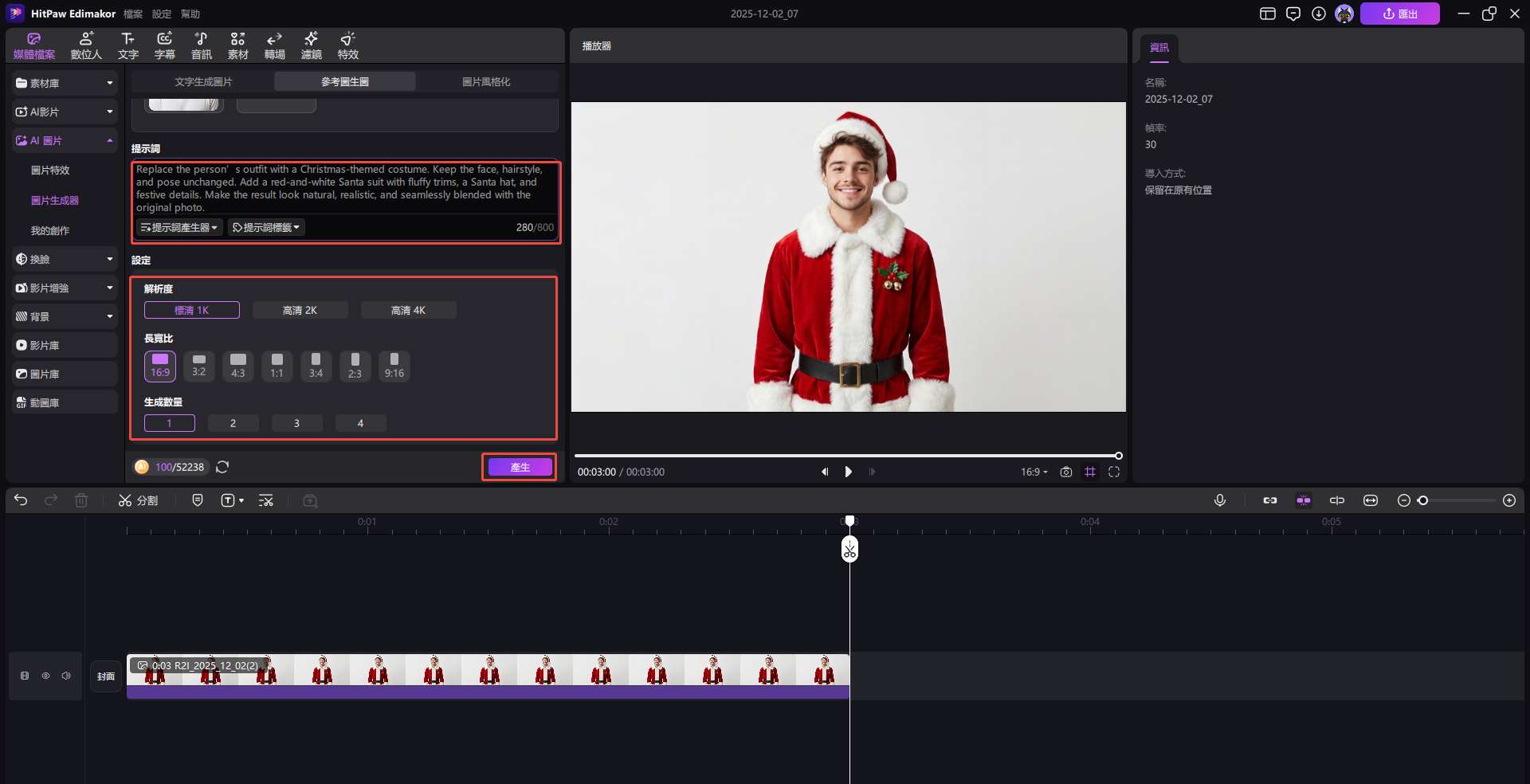Viewport: 1530px width, 784px height.
Task: Click the undo arrow in timeline toolbar
Action: click(x=21, y=500)
